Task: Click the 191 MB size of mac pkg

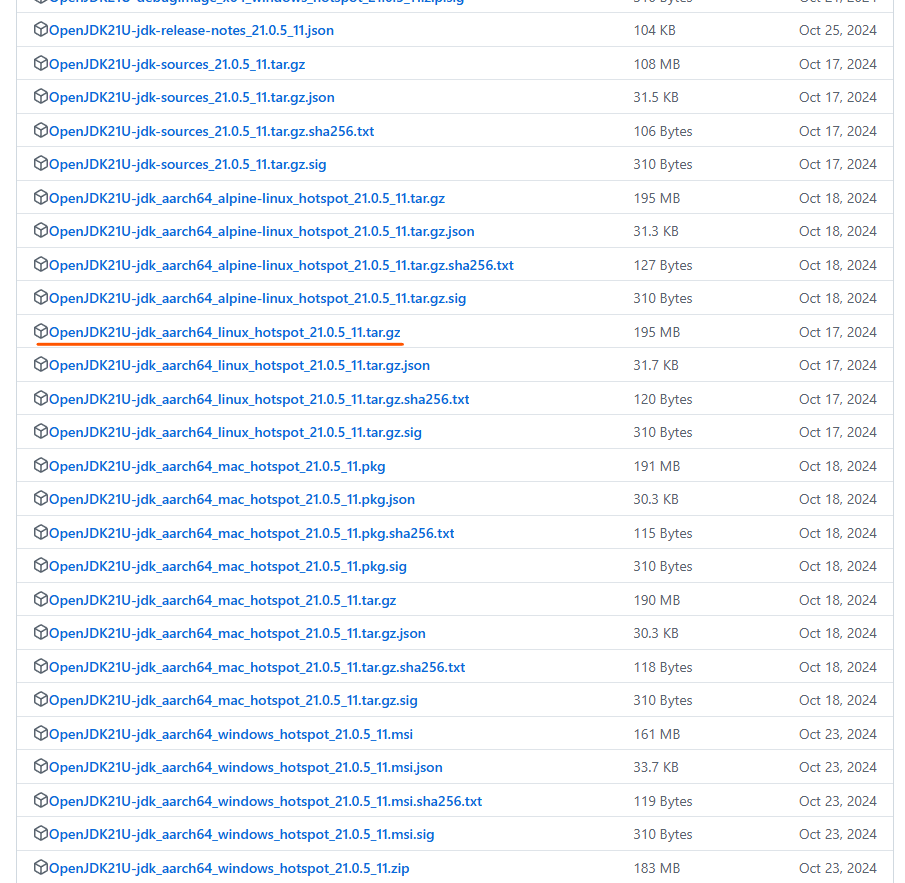Action: click(657, 466)
